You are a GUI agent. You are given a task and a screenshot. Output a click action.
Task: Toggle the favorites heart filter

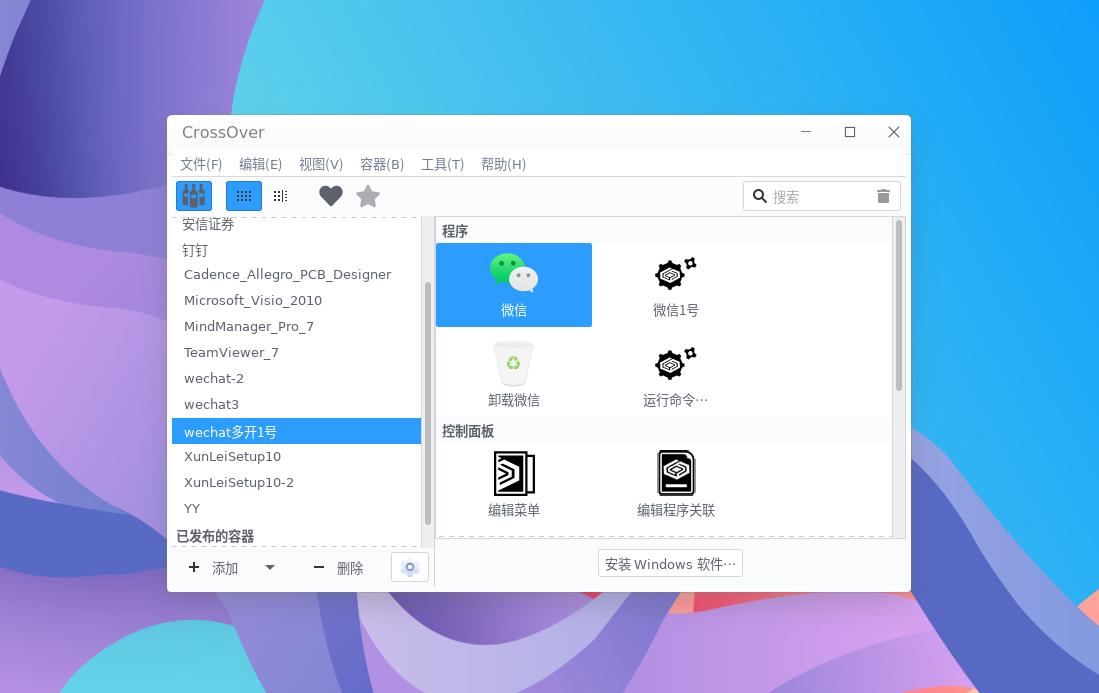click(x=331, y=195)
